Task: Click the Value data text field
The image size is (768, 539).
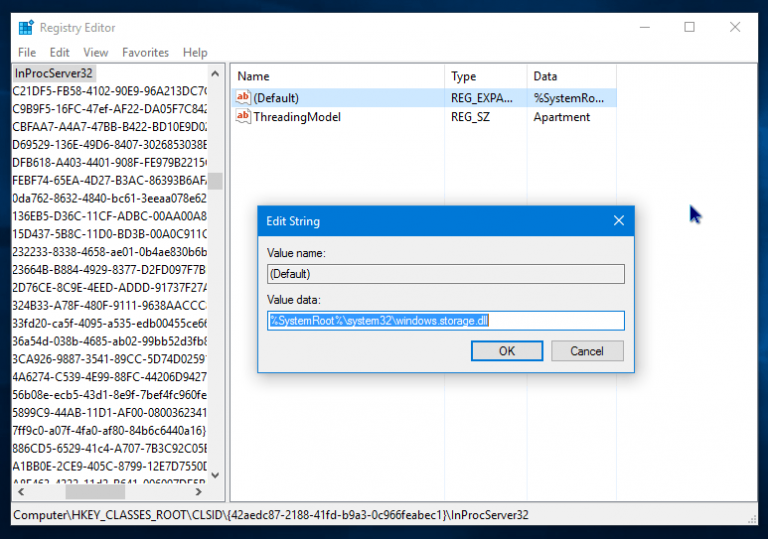Action: pyautogui.click(x=446, y=321)
